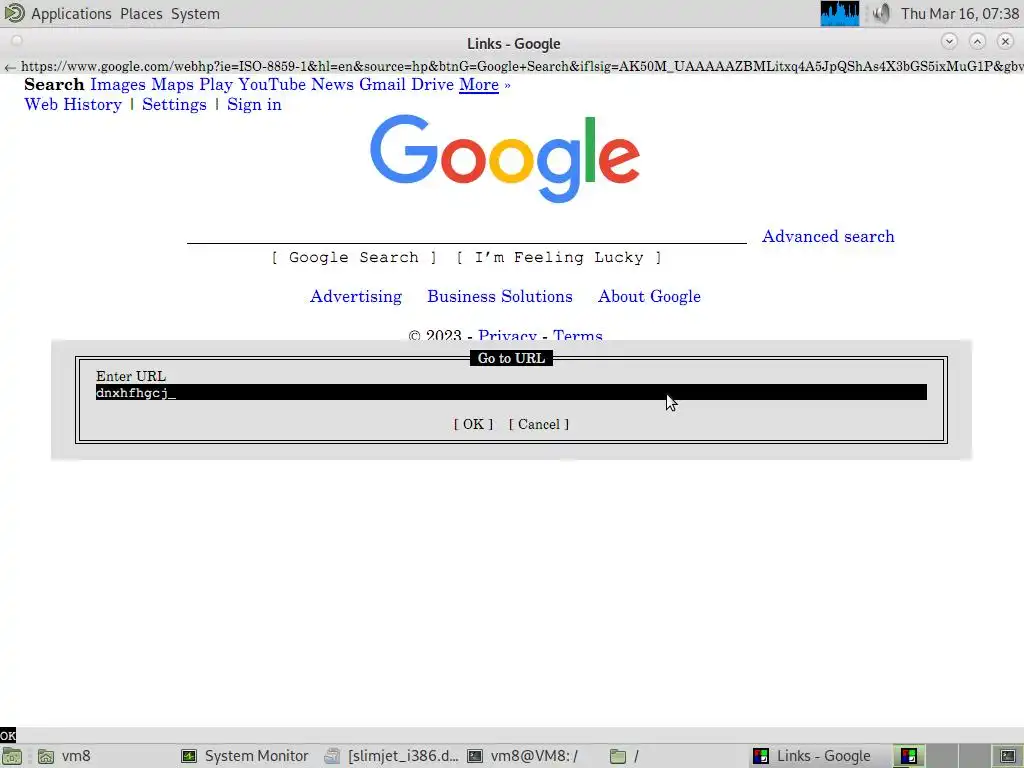Click the Enter URL input field
The image size is (1024, 768).
tap(511, 392)
